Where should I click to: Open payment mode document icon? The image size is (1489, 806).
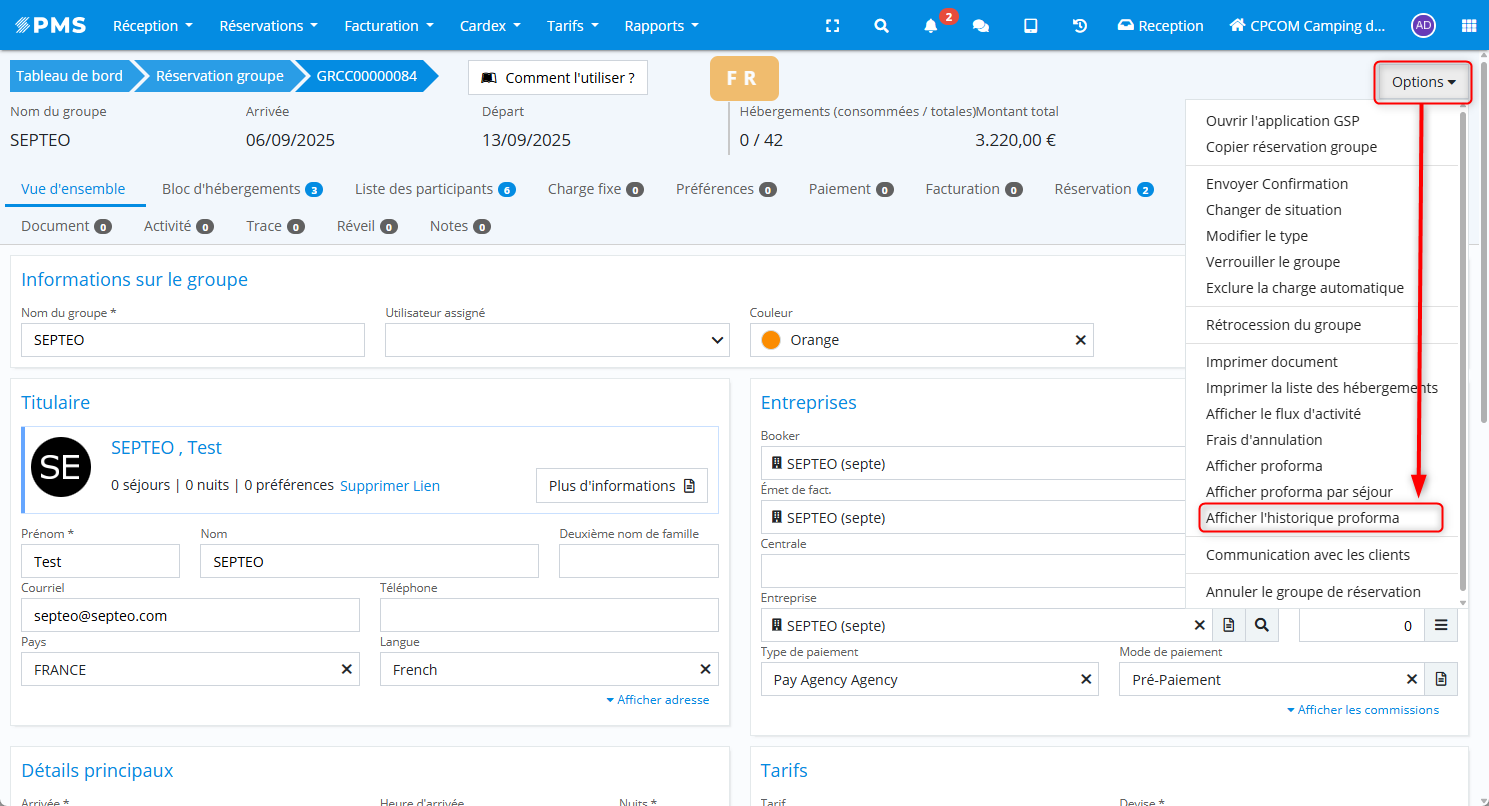point(1441,679)
